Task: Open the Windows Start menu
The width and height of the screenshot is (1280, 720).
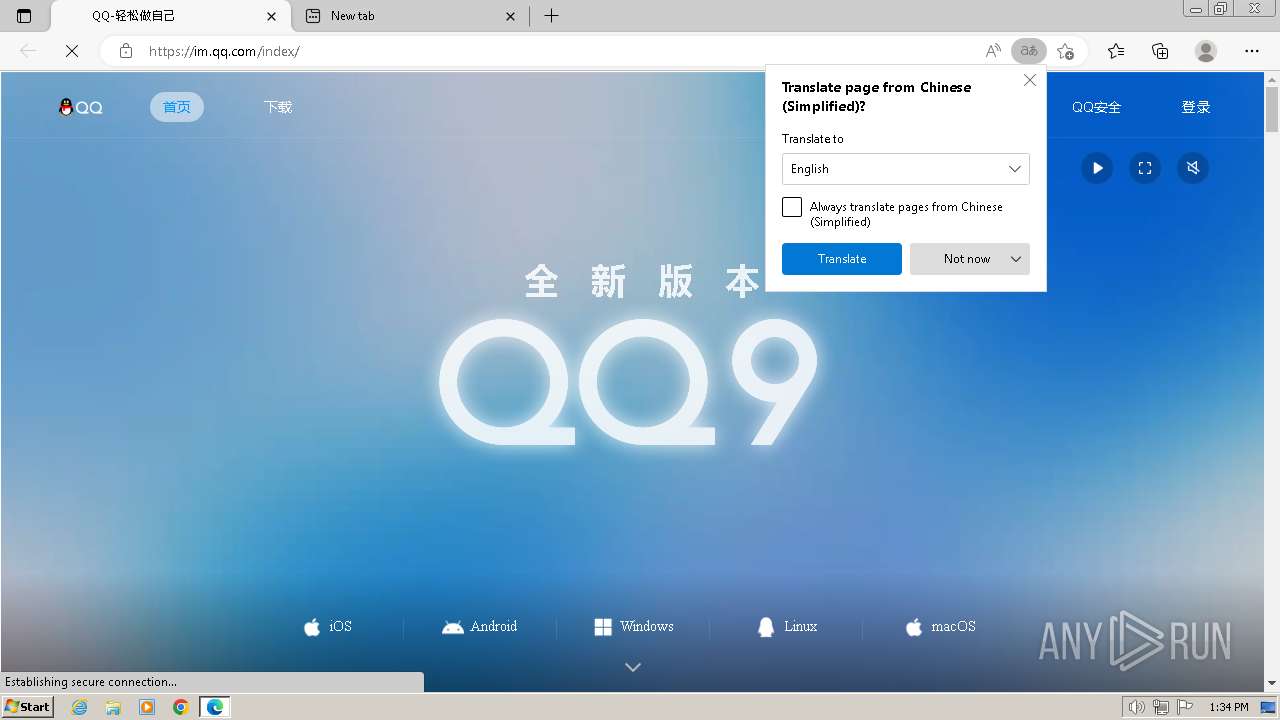Action: click(28, 707)
